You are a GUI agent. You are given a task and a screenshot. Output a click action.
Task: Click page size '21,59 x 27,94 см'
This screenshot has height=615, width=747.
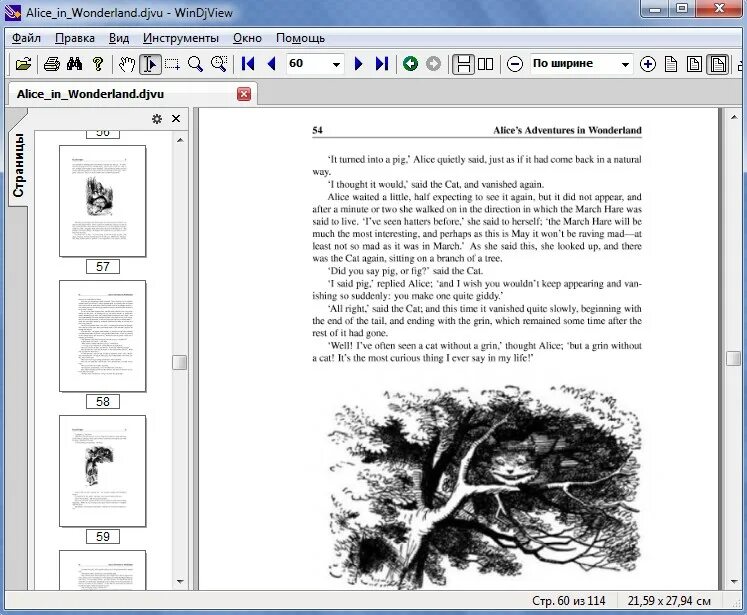669,601
